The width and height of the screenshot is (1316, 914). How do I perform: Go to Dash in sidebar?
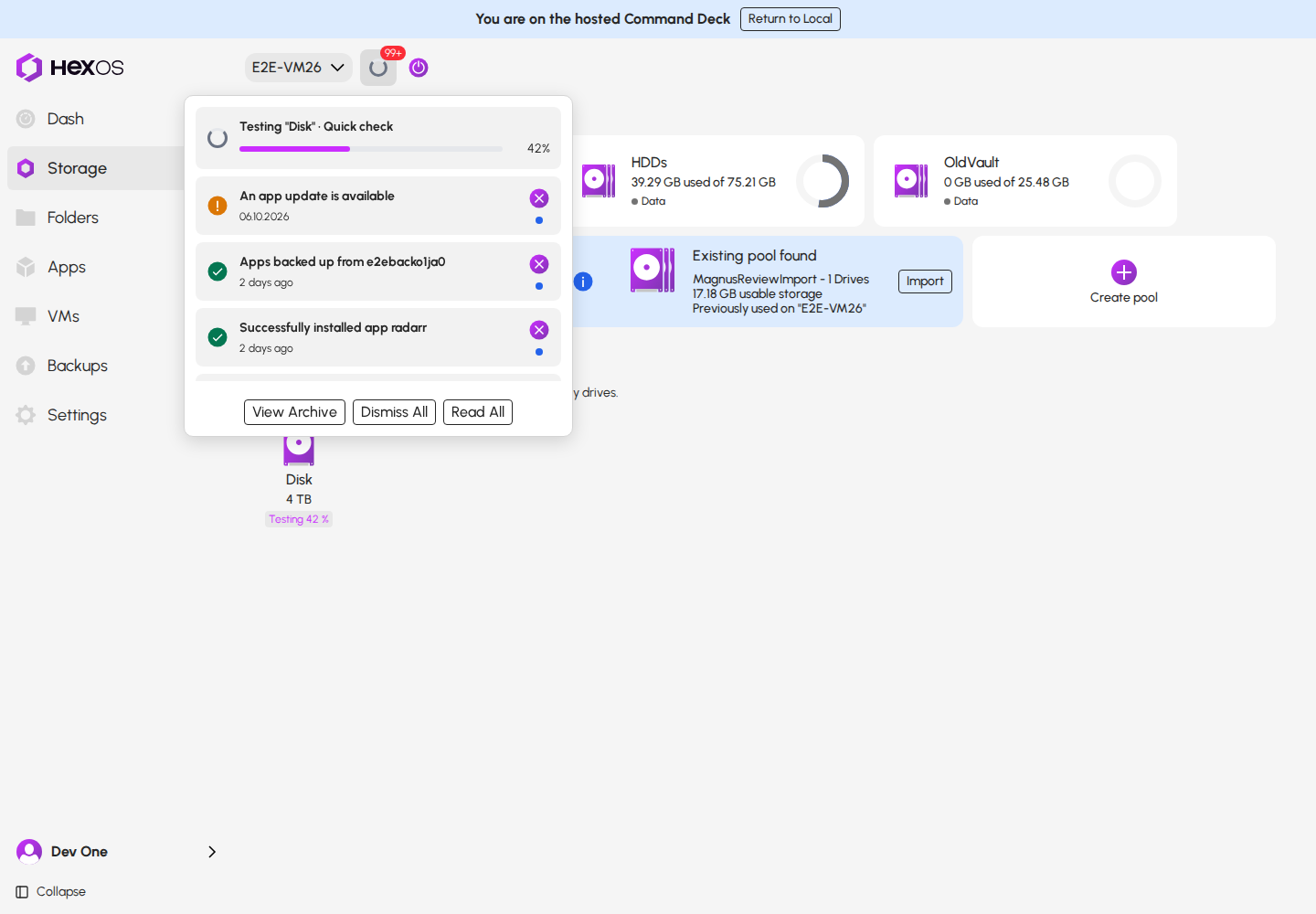[65, 119]
